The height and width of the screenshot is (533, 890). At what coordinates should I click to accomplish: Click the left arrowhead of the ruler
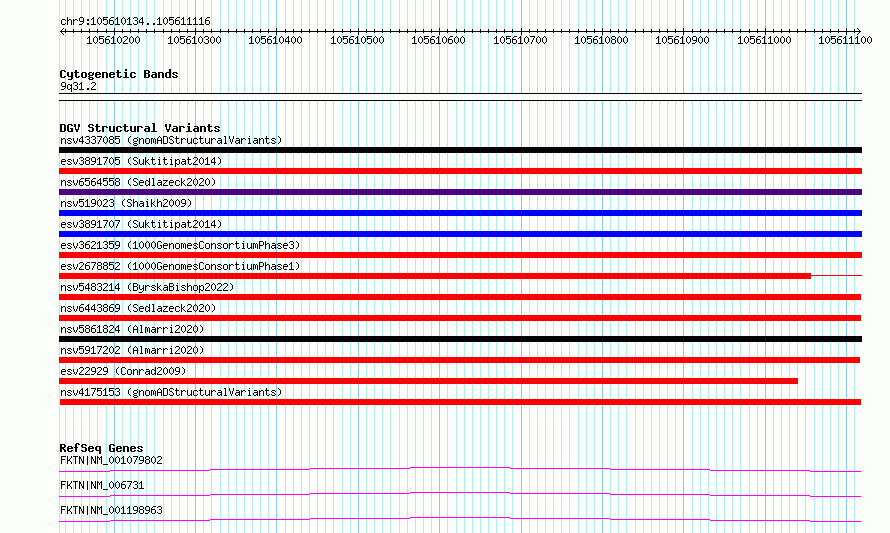point(62,31)
